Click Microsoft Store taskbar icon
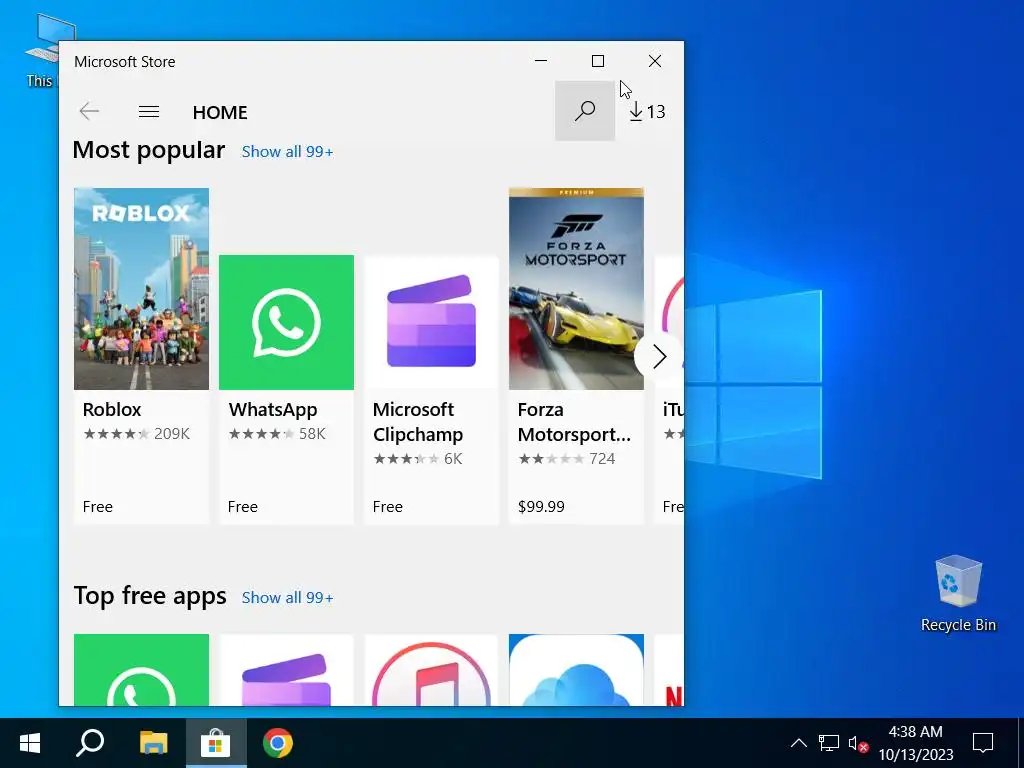 [x=216, y=743]
